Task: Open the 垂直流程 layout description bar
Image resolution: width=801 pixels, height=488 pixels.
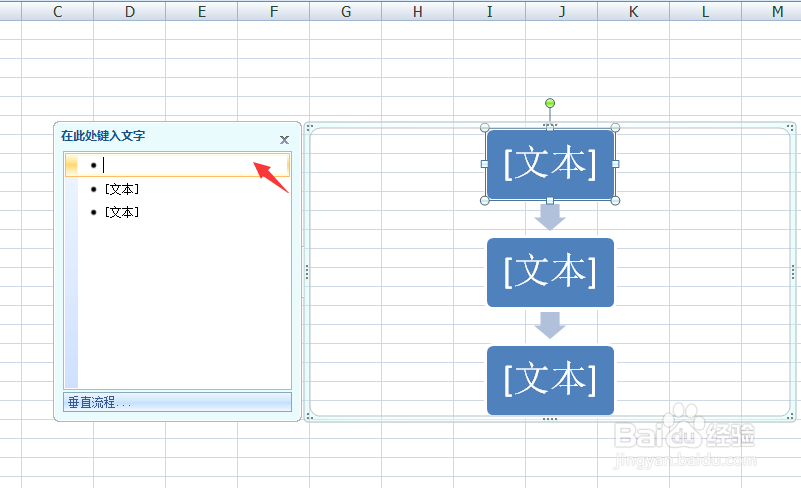Action: click(177, 402)
